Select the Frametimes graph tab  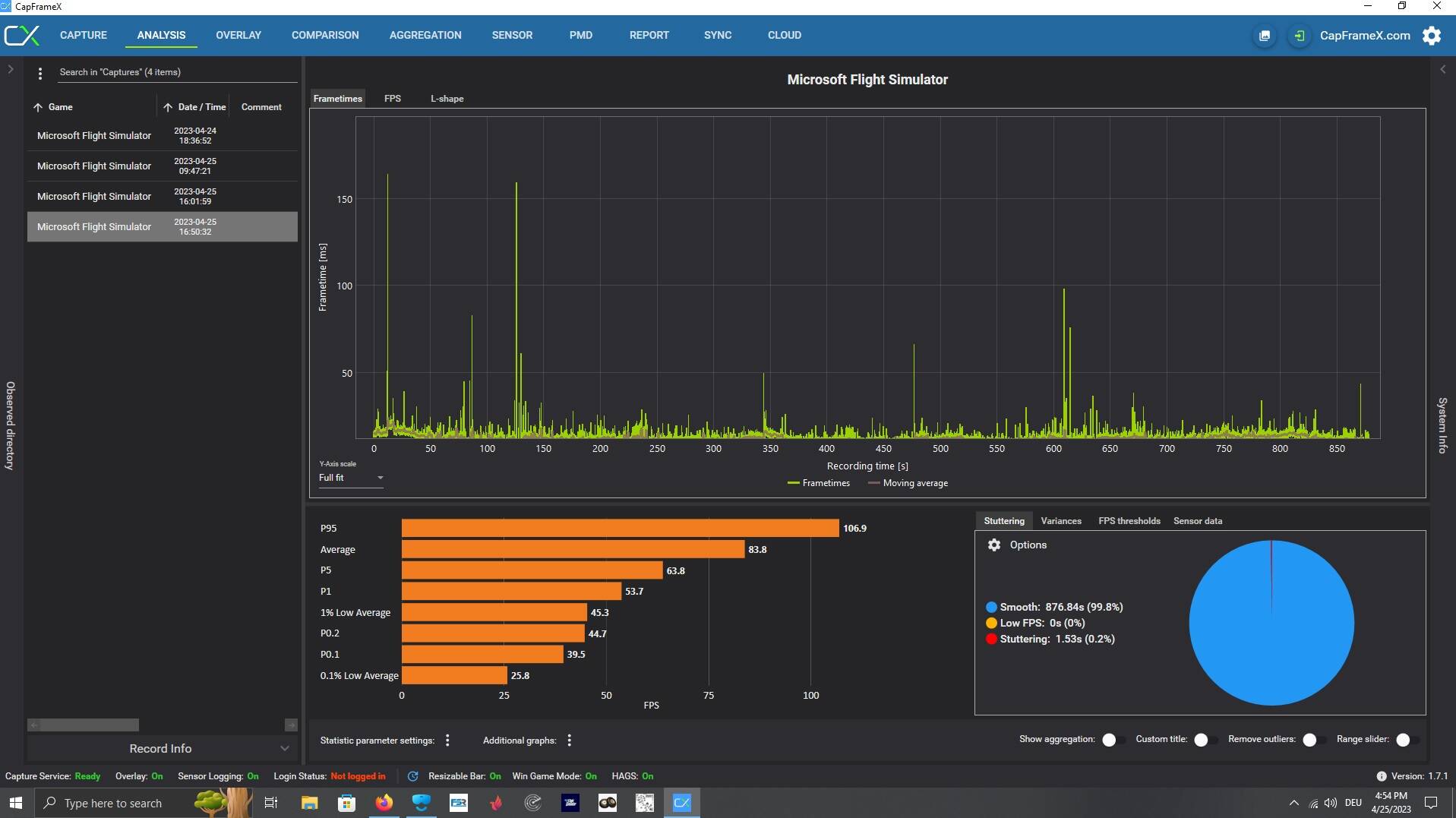(338, 99)
